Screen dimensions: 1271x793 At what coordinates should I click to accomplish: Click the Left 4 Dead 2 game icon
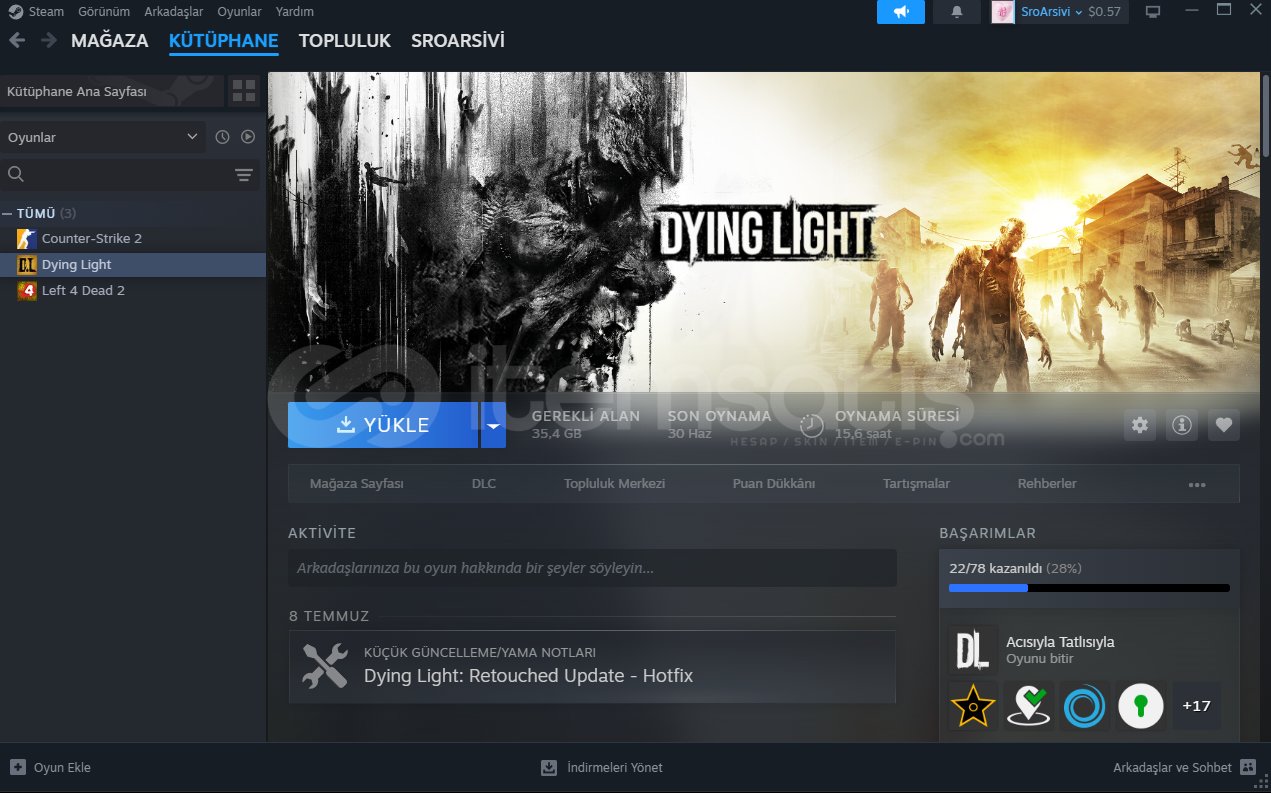coord(27,291)
